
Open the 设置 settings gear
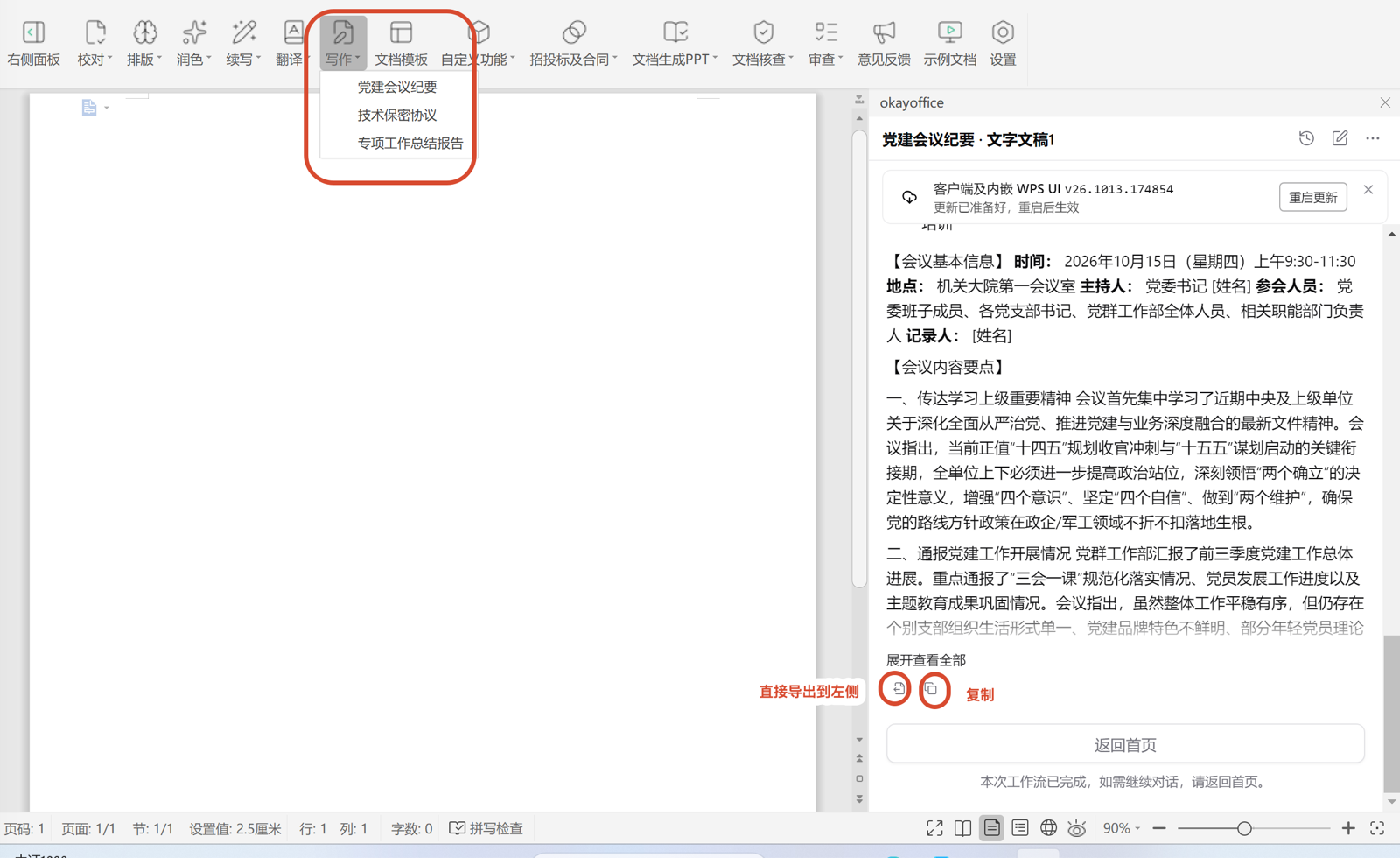pyautogui.click(x=1003, y=43)
